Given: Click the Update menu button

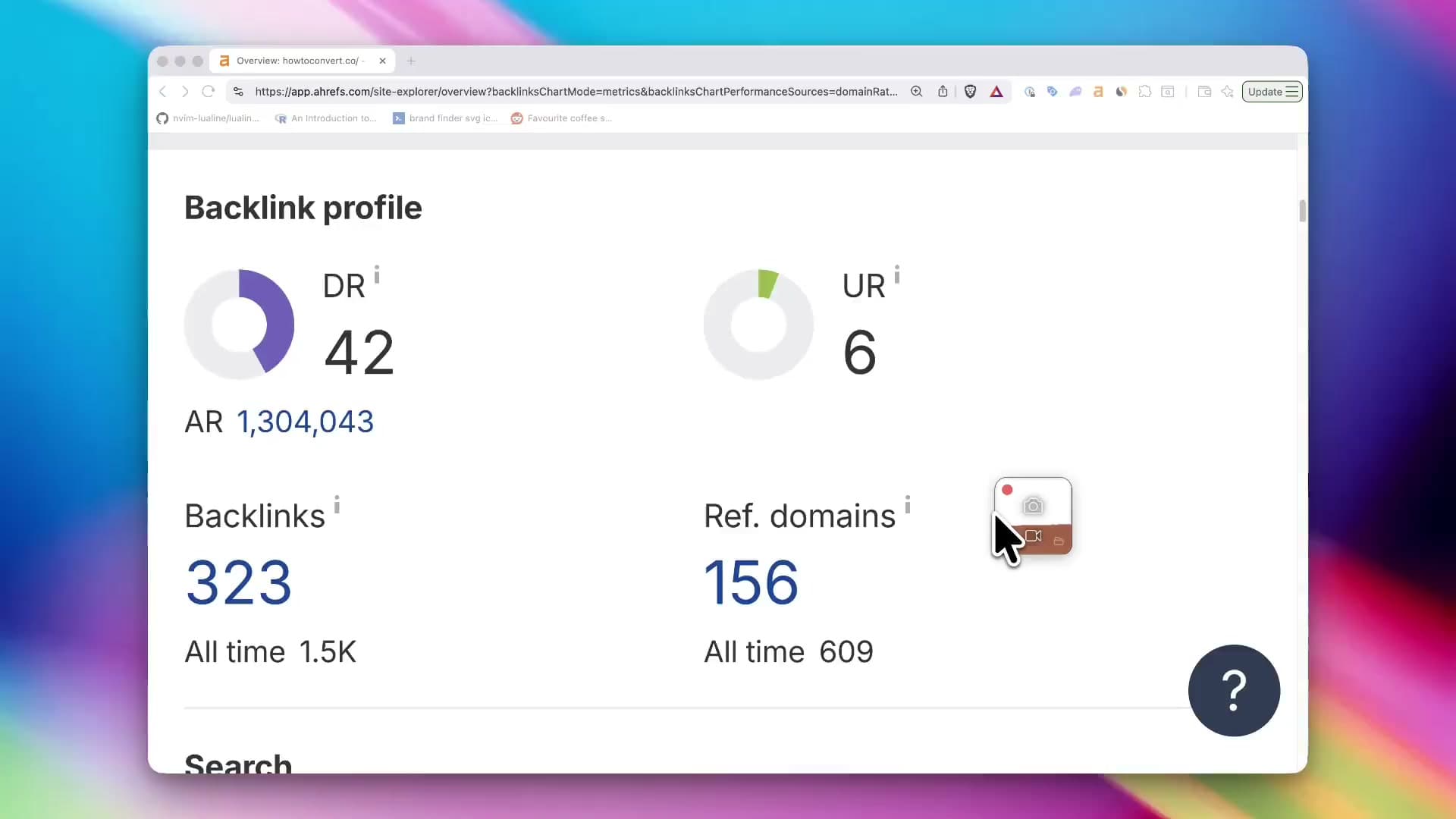Looking at the screenshot, I should point(1272,92).
